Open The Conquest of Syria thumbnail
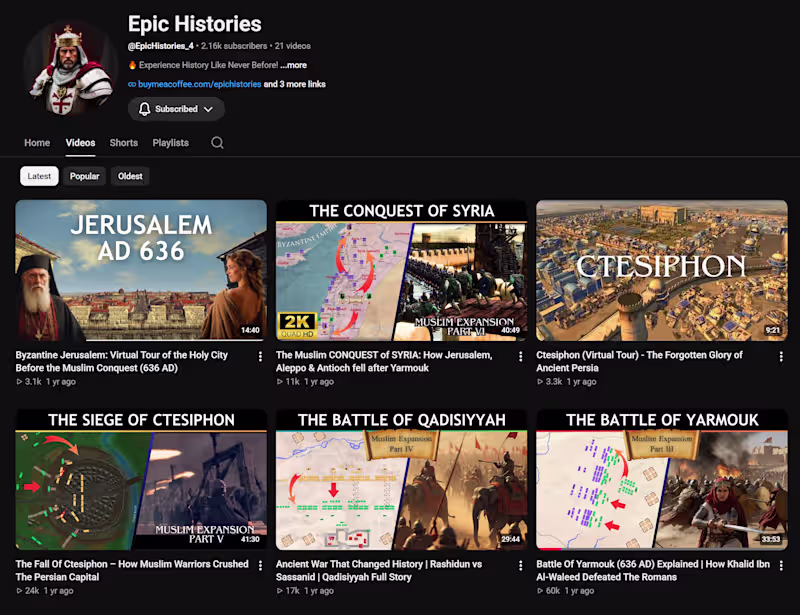Image resolution: width=800 pixels, height=615 pixels. click(402, 270)
